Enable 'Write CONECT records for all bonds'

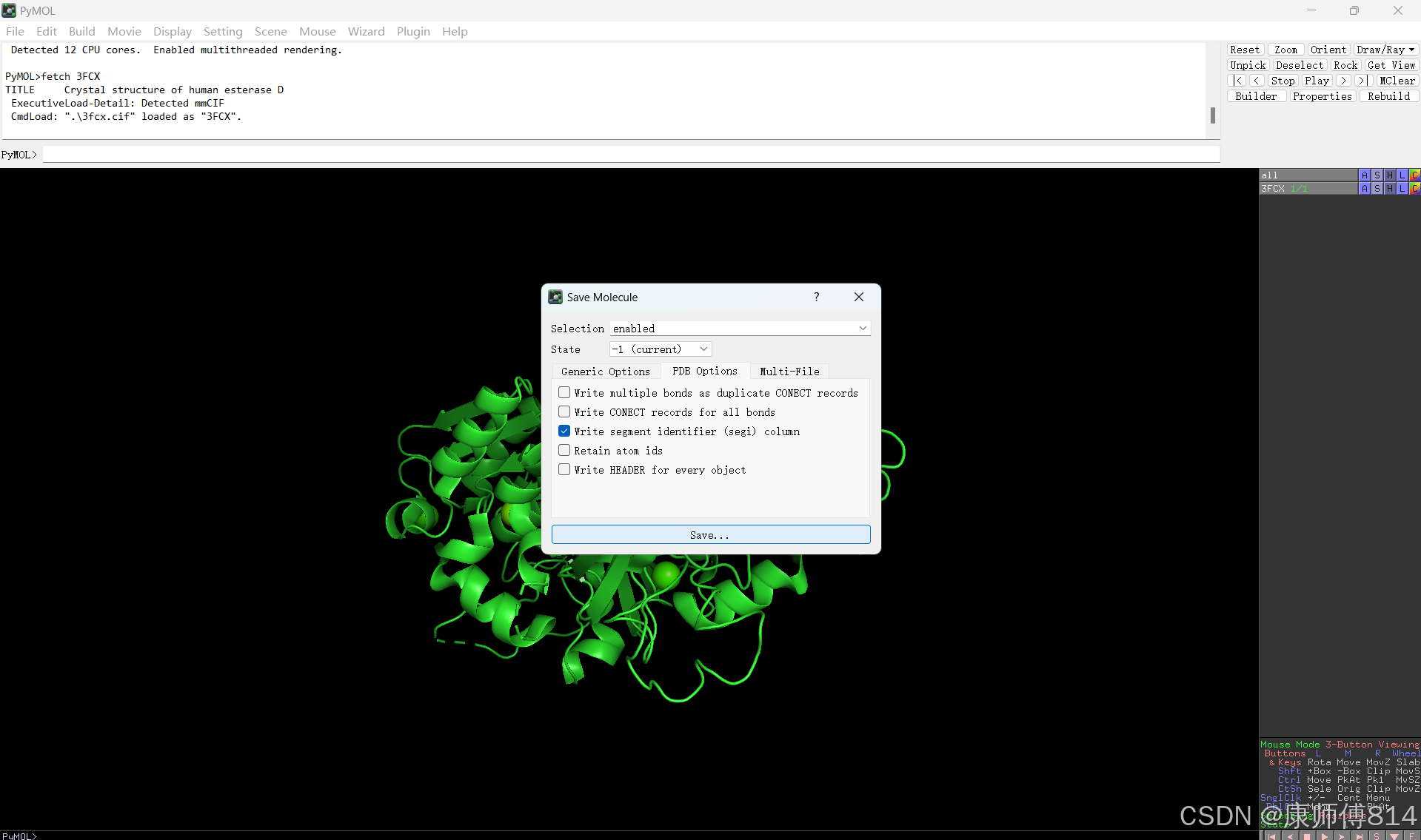[x=564, y=411]
